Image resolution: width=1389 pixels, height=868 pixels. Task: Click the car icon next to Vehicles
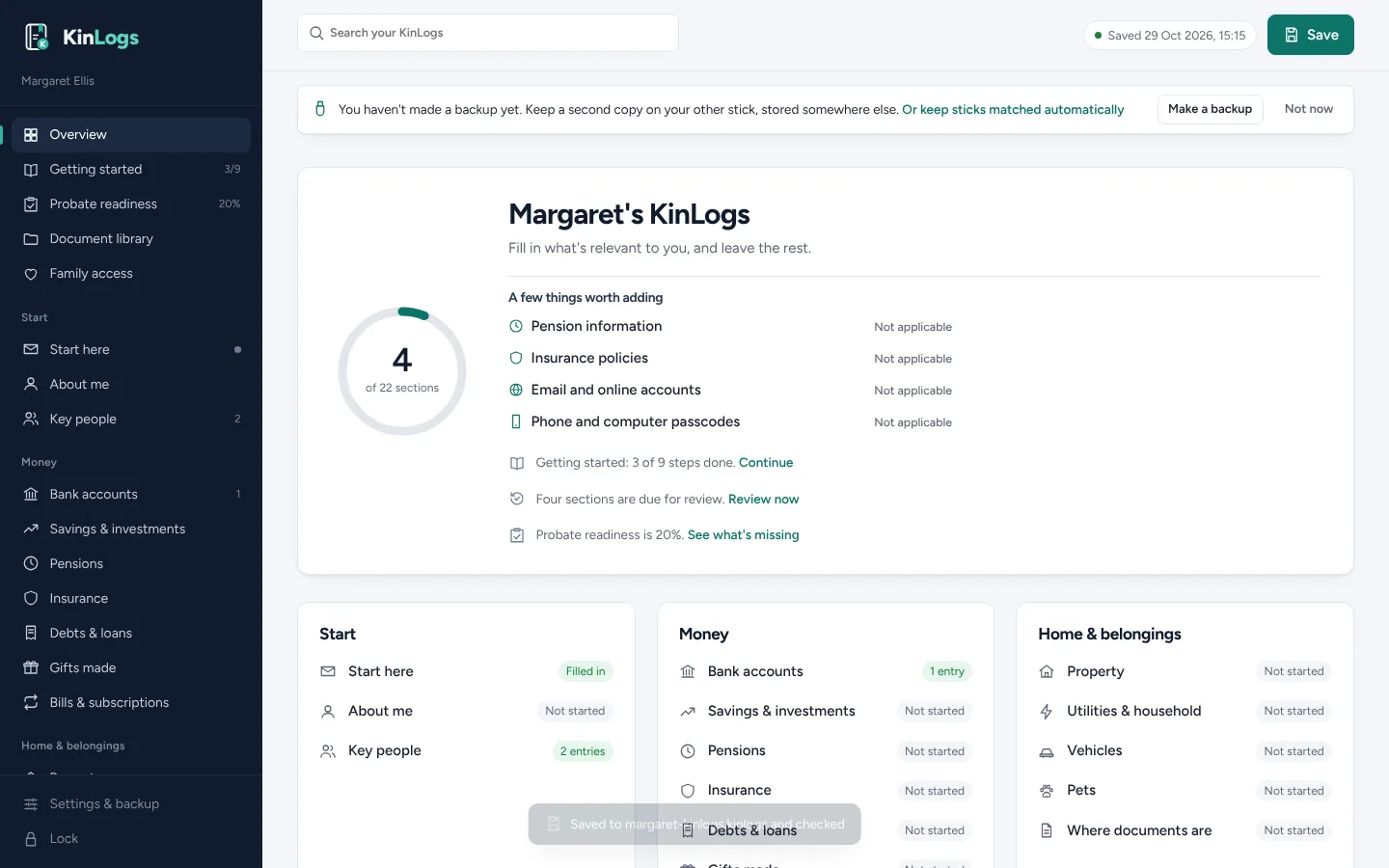(x=1047, y=751)
